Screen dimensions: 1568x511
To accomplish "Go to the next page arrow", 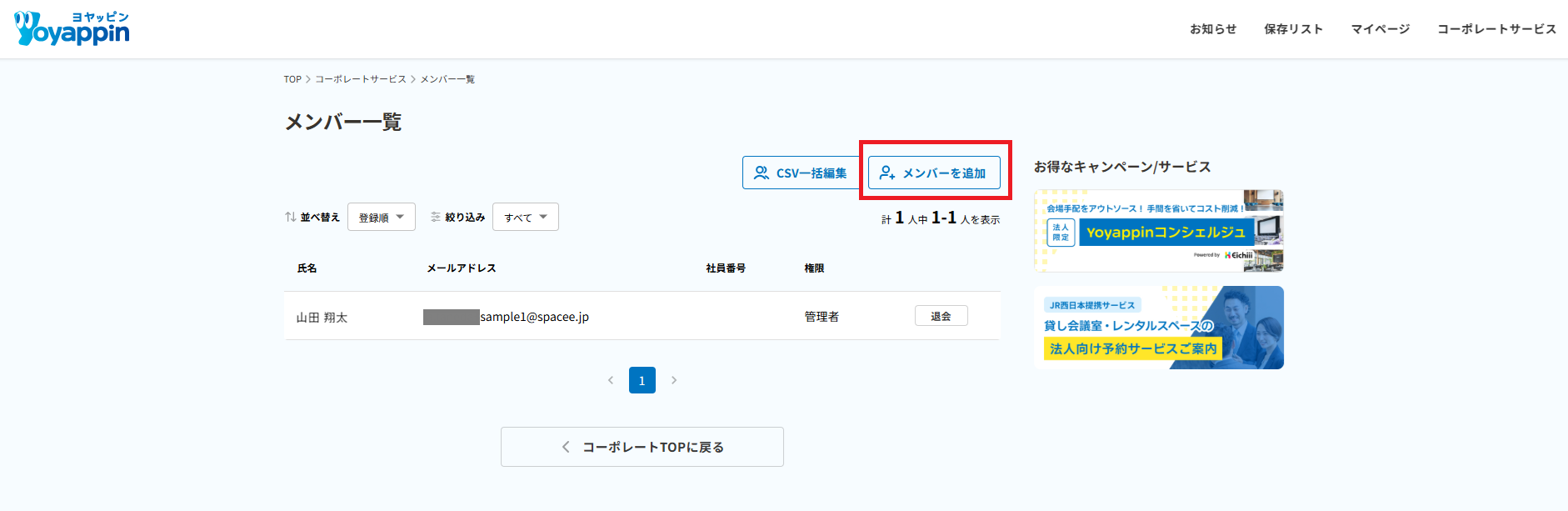I will click(x=674, y=380).
